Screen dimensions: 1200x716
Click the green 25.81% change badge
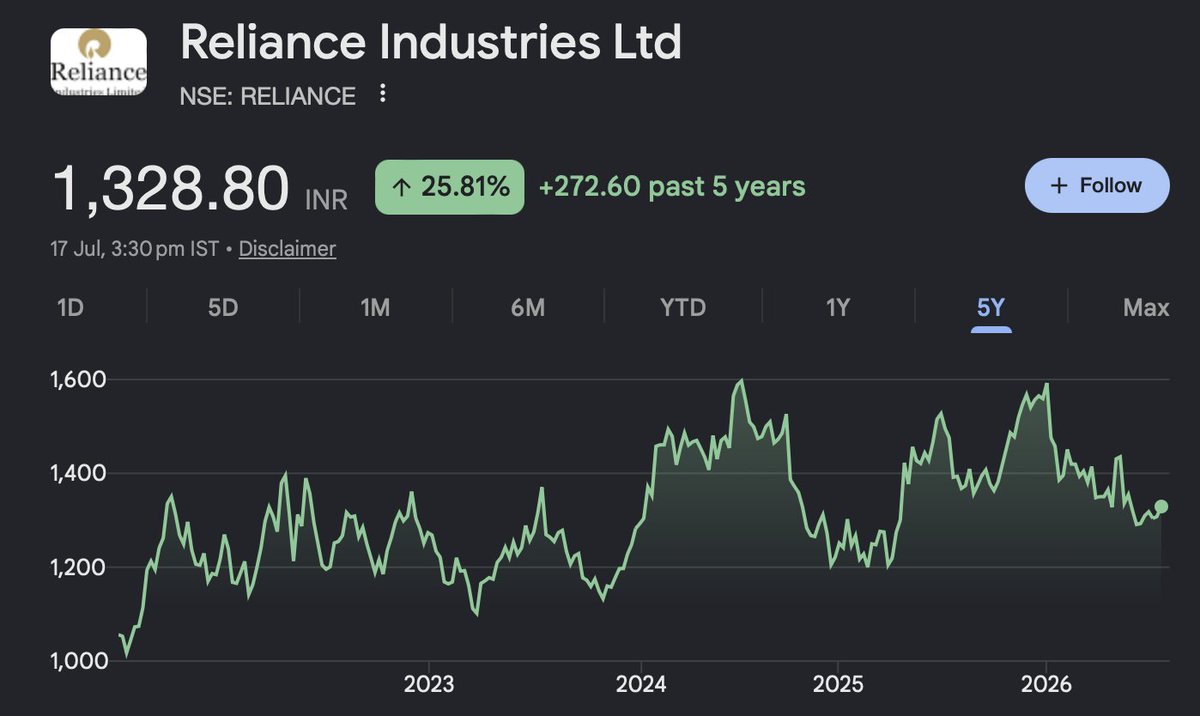[x=449, y=186]
